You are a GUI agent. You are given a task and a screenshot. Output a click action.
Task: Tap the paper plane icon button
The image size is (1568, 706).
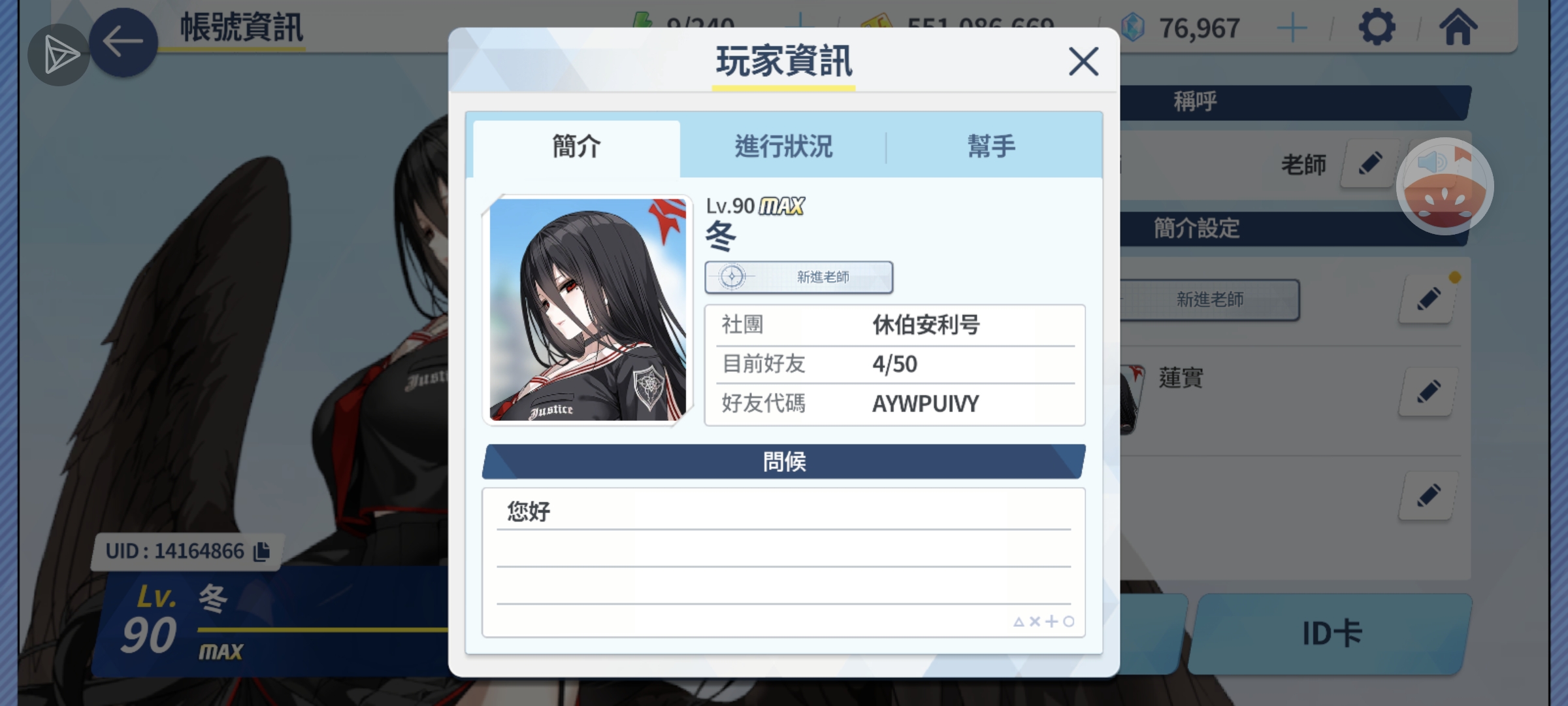click(x=59, y=55)
